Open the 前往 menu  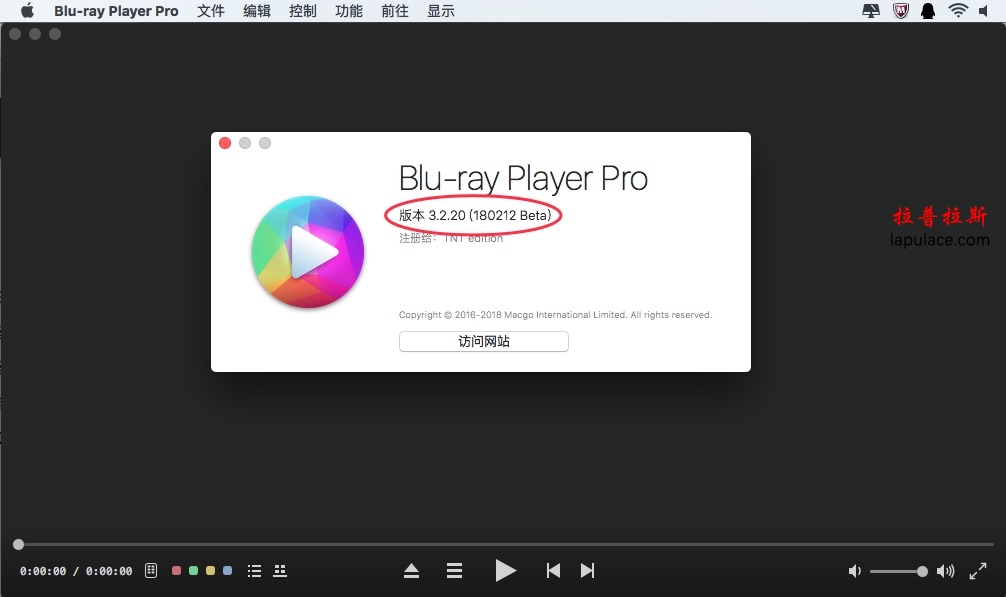395,11
